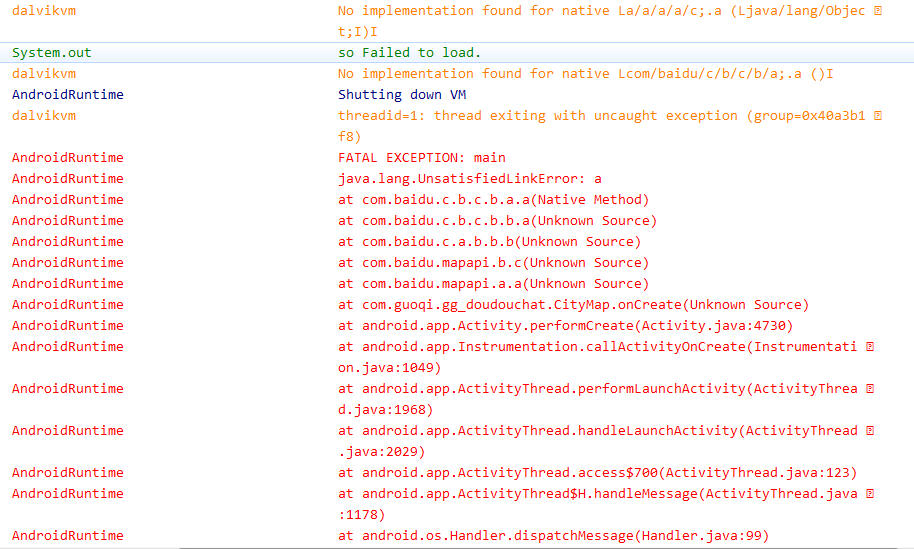Click line-wrap marker after 'Ljava/lang/Objec'
The width and height of the screenshot is (914, 549).
[x=878, y=10]
